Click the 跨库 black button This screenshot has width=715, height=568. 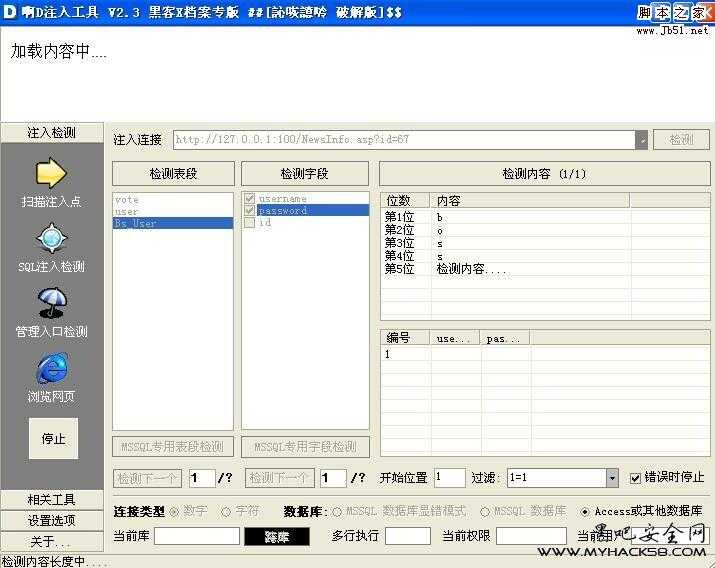tap(277, 537)
